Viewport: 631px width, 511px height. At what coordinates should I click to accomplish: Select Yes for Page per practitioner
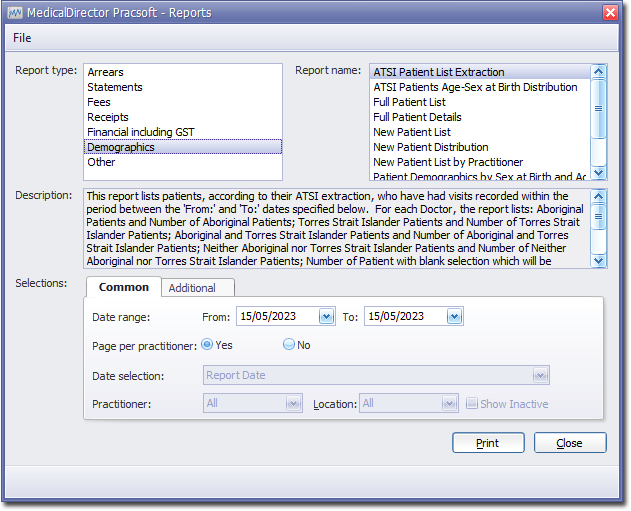[x=207, y=344]
